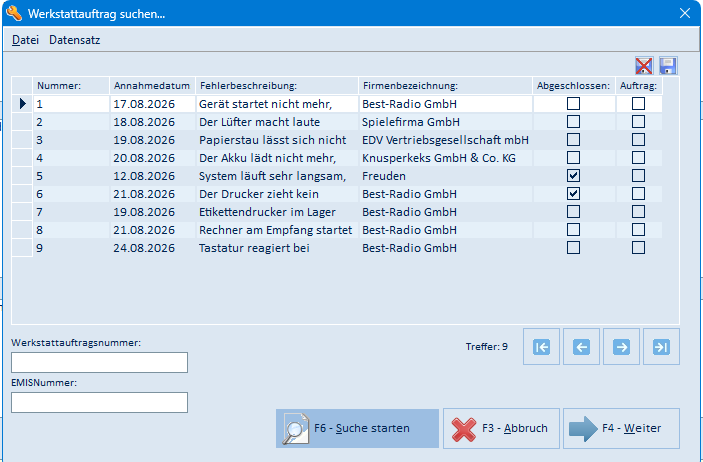
Task: Select cell 'Der Akku lädt nicht mehr,'
Action: pos(277,157)
